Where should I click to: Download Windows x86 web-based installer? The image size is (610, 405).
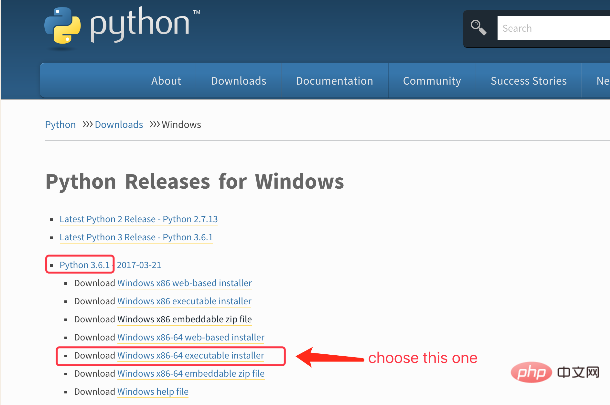coord(184,283)
